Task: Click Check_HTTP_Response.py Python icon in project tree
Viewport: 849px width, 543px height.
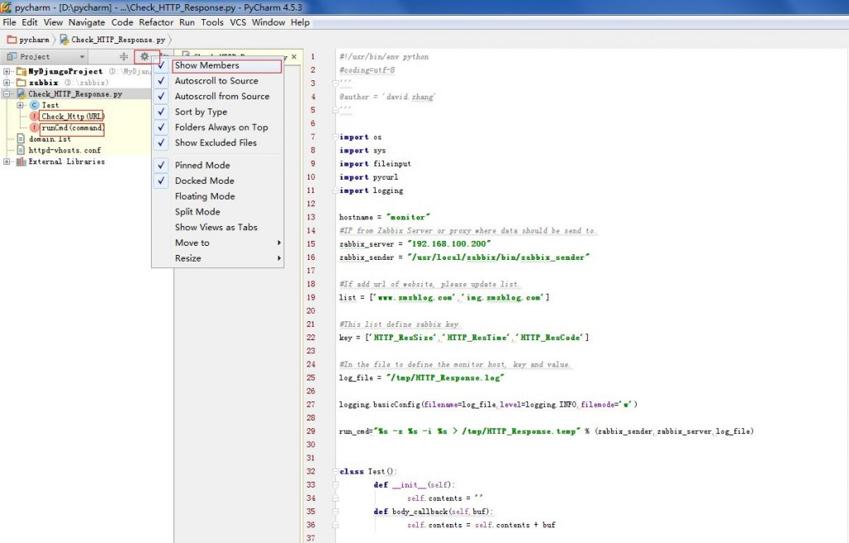Action: point(21,94)
